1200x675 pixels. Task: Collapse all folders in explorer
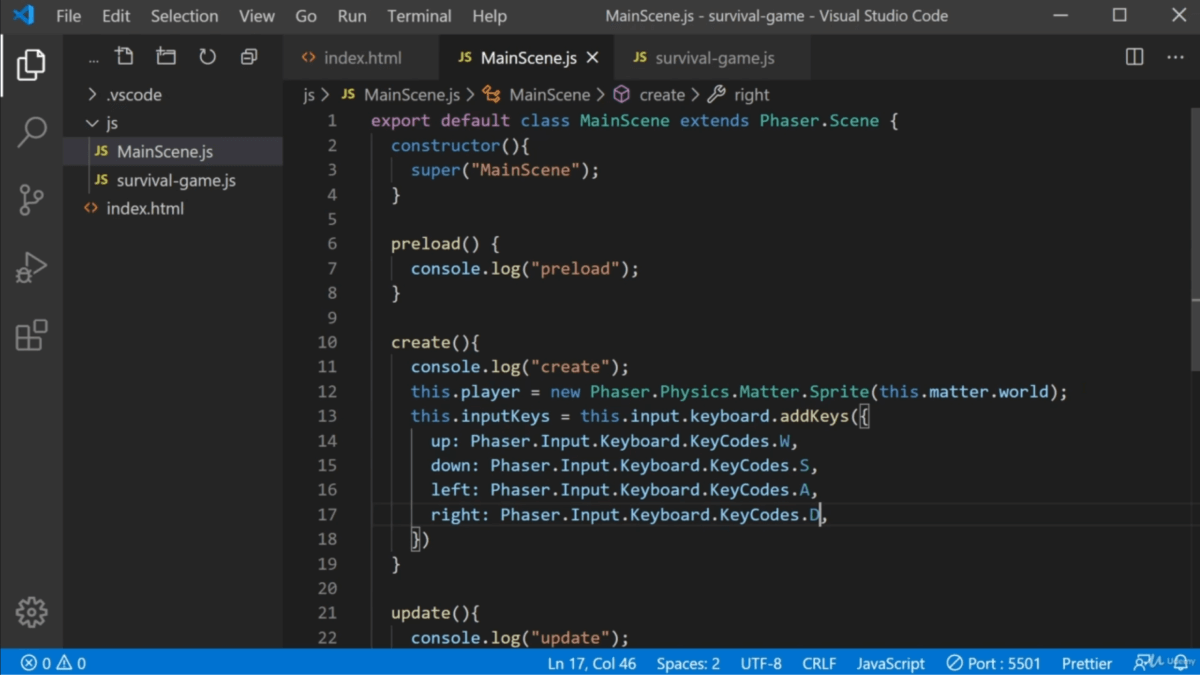tap(249, 57)
